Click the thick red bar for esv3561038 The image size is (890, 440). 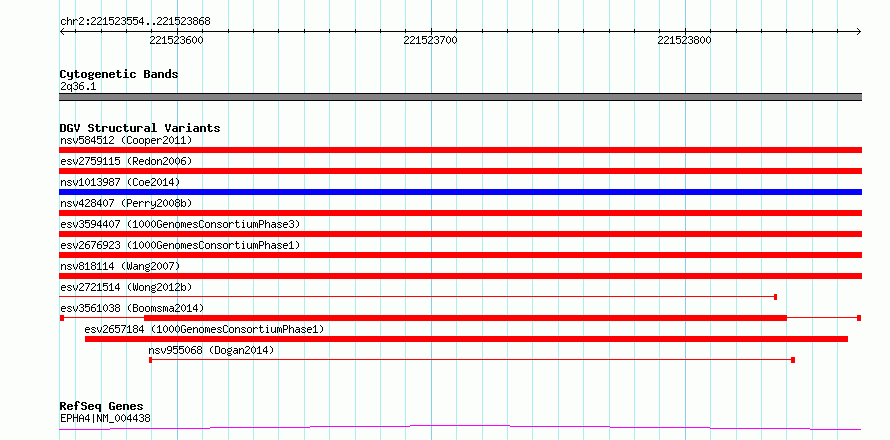pos(465,318)
